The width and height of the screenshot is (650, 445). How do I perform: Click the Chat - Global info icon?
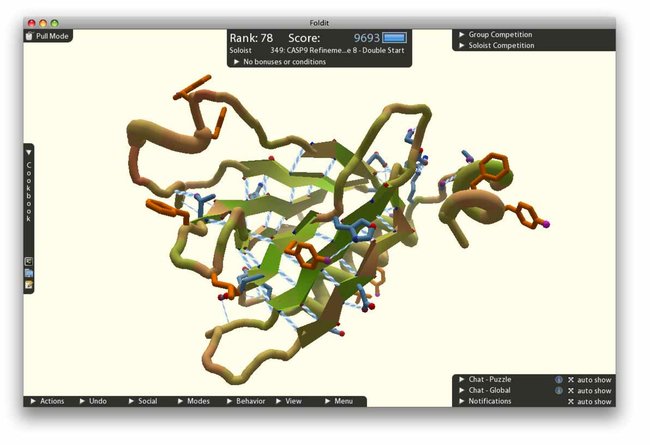[x=558, y=391]
